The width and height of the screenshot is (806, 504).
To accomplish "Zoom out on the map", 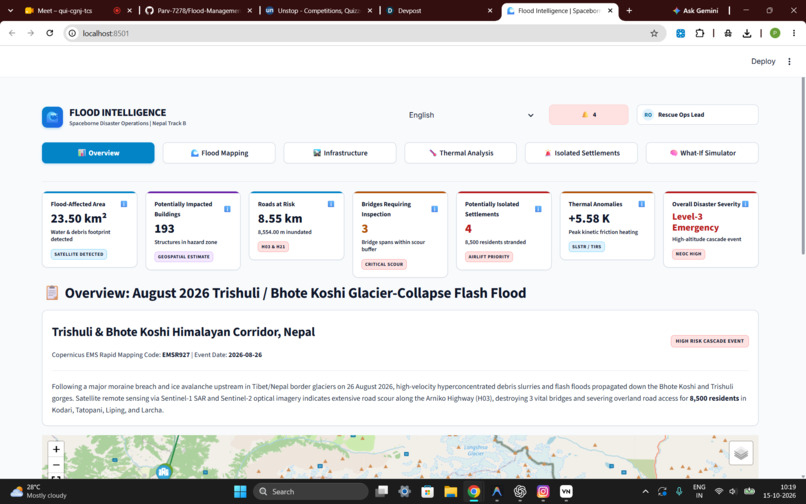I will (x=56, y=465).
